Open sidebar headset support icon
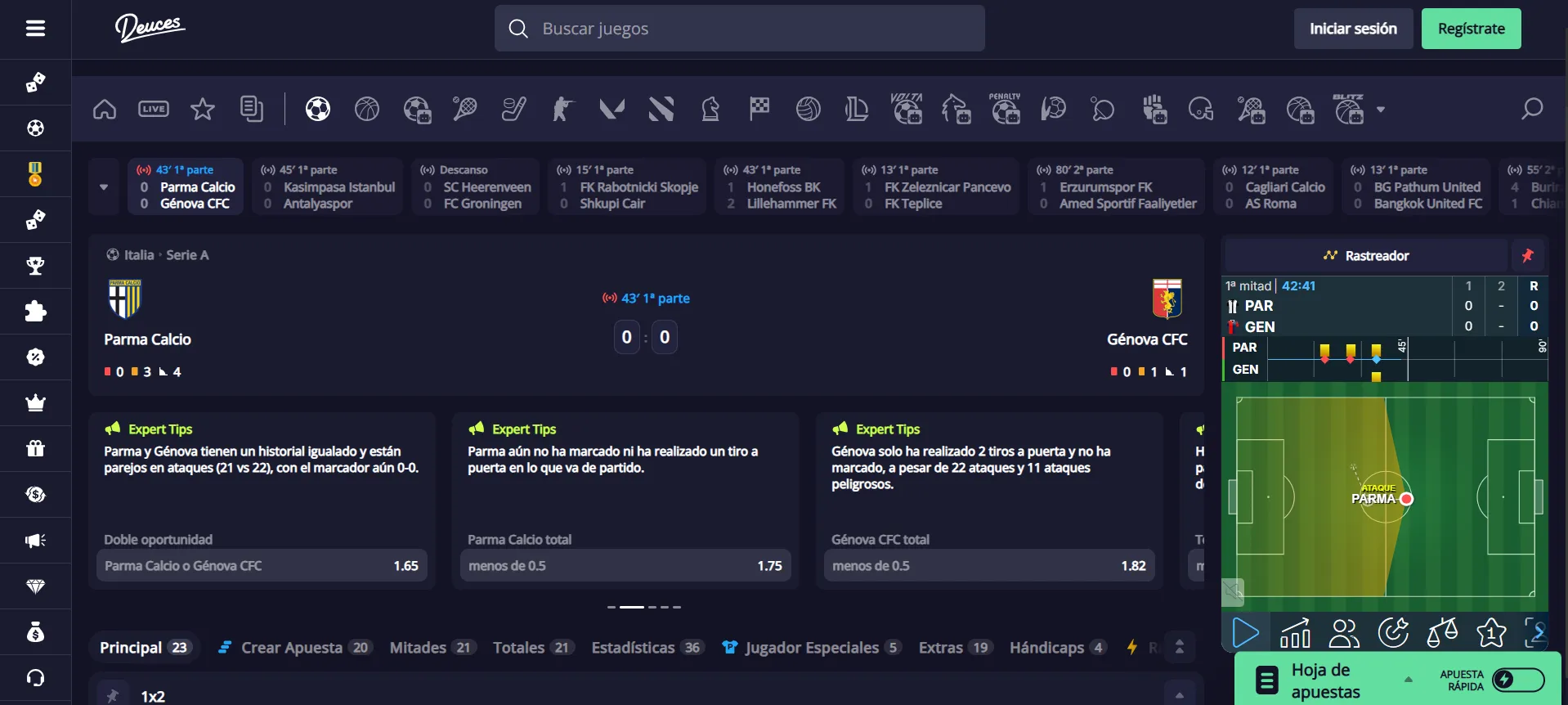The image size is (1568, 705). coord(35,677)
